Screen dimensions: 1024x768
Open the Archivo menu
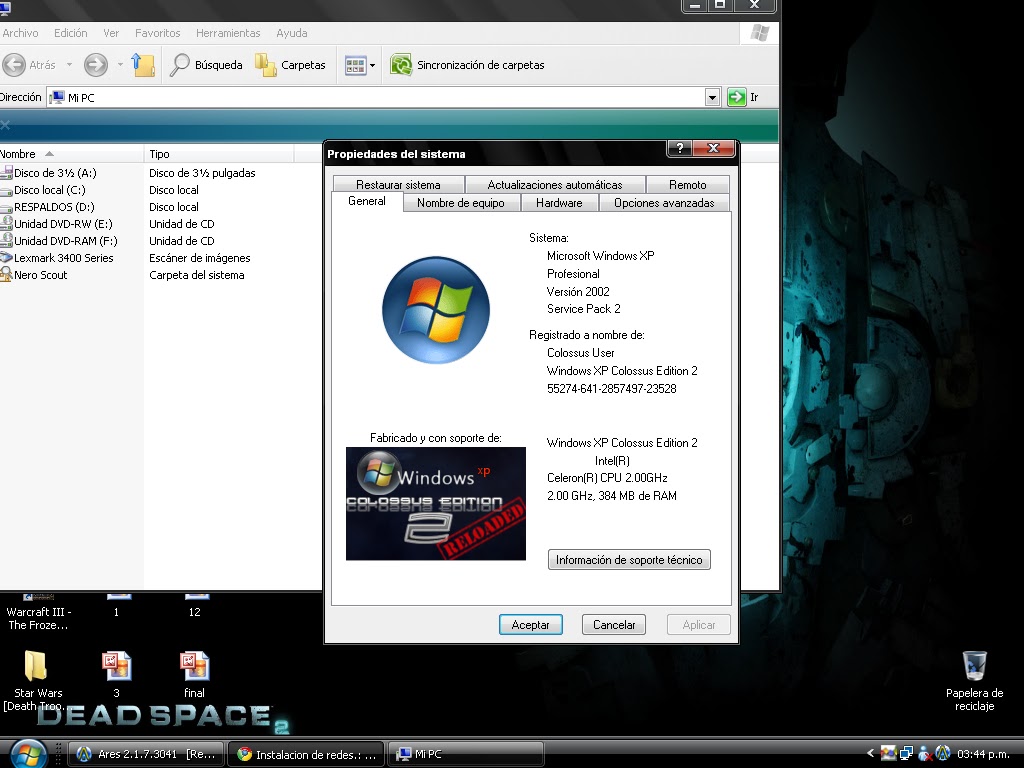coord(20,33)
